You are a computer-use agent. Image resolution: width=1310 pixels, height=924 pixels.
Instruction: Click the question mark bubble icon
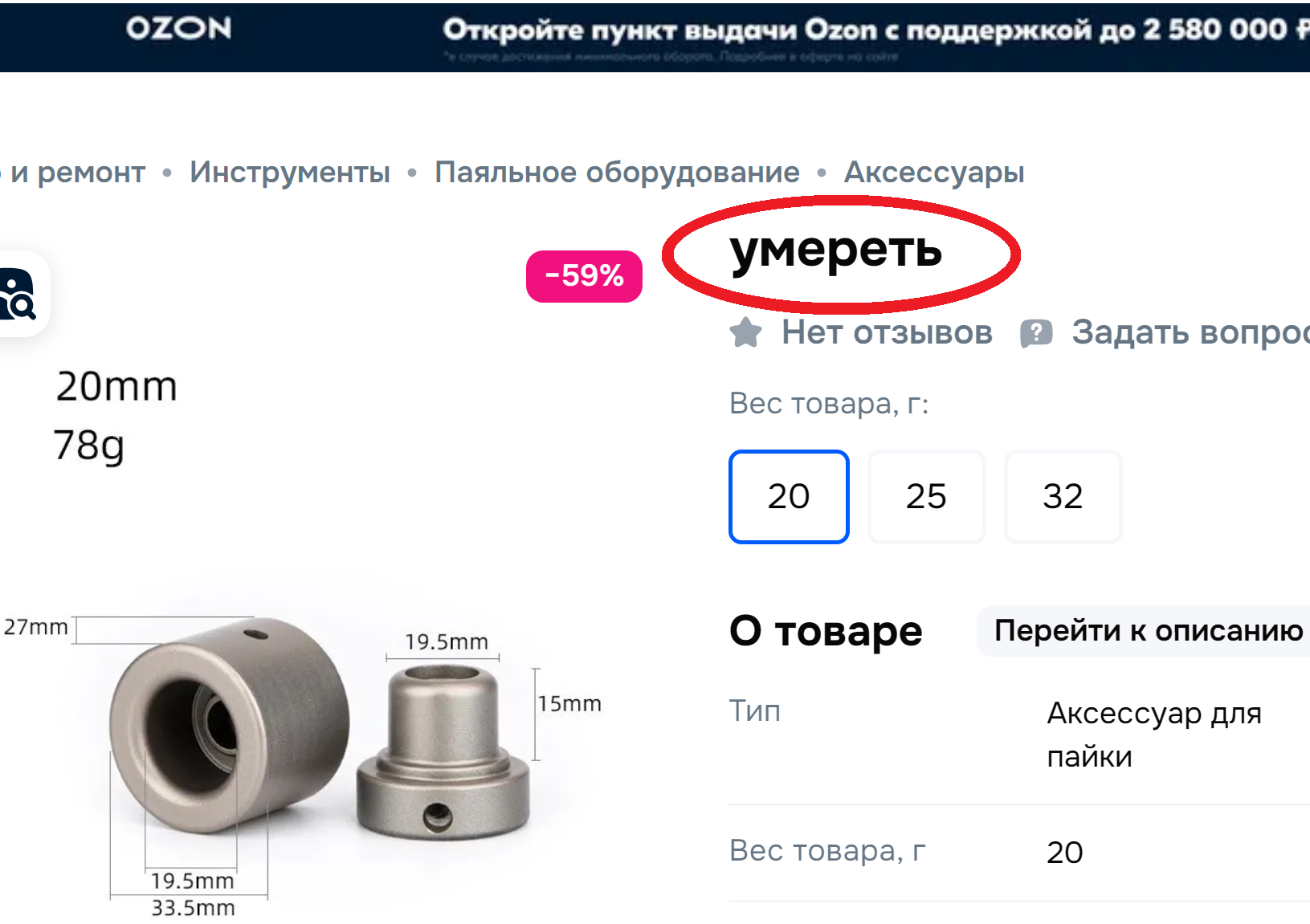[1036, 332]
